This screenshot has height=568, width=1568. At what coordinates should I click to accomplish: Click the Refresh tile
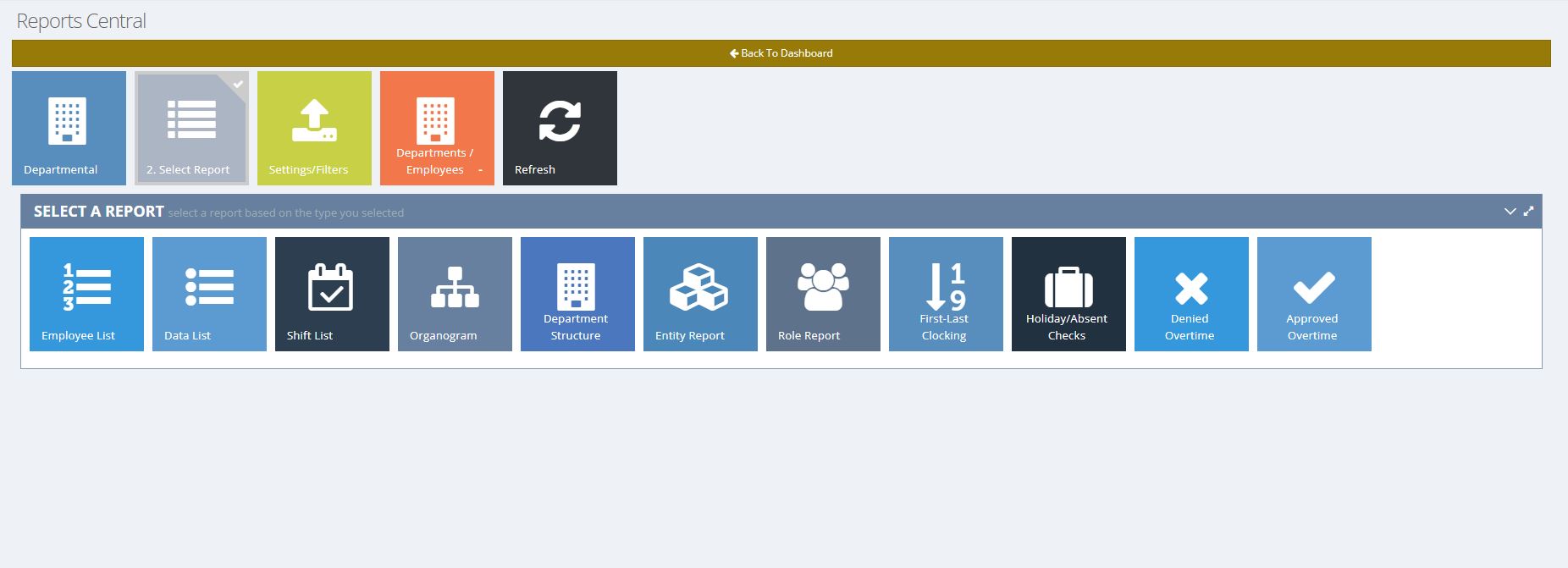(x=560, y=128)
